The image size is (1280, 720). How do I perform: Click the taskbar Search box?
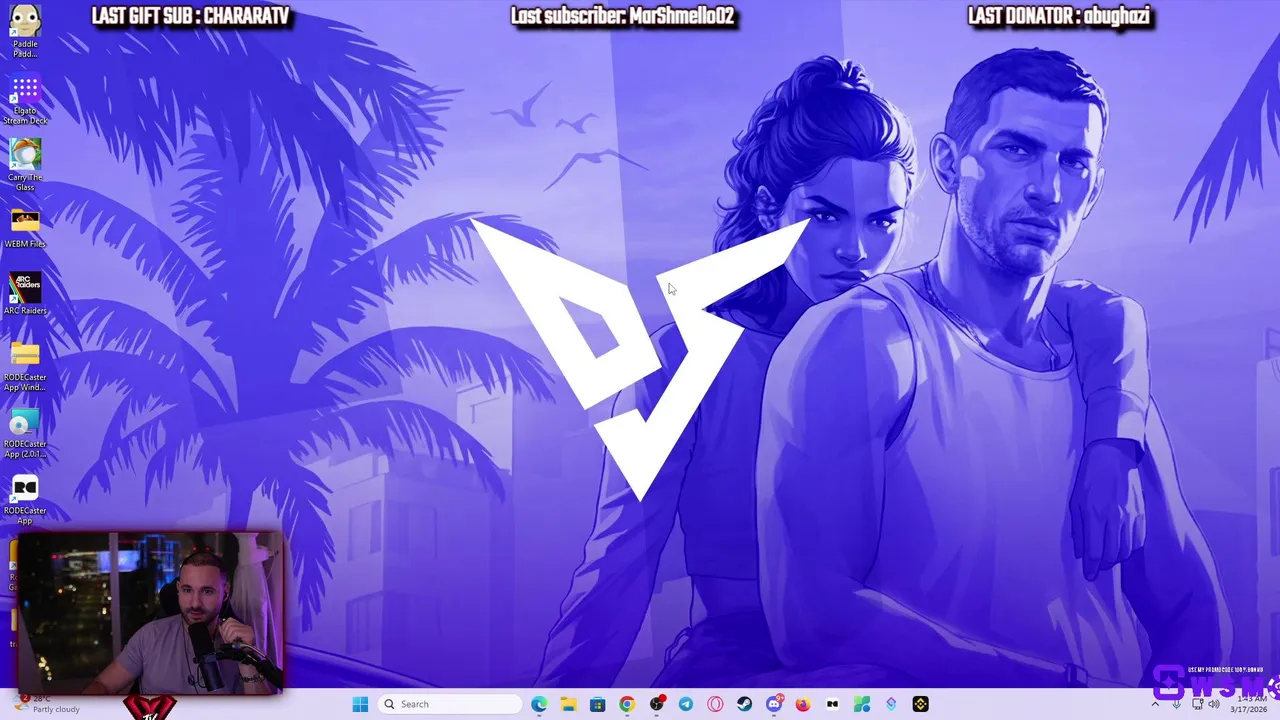(450, 704)
